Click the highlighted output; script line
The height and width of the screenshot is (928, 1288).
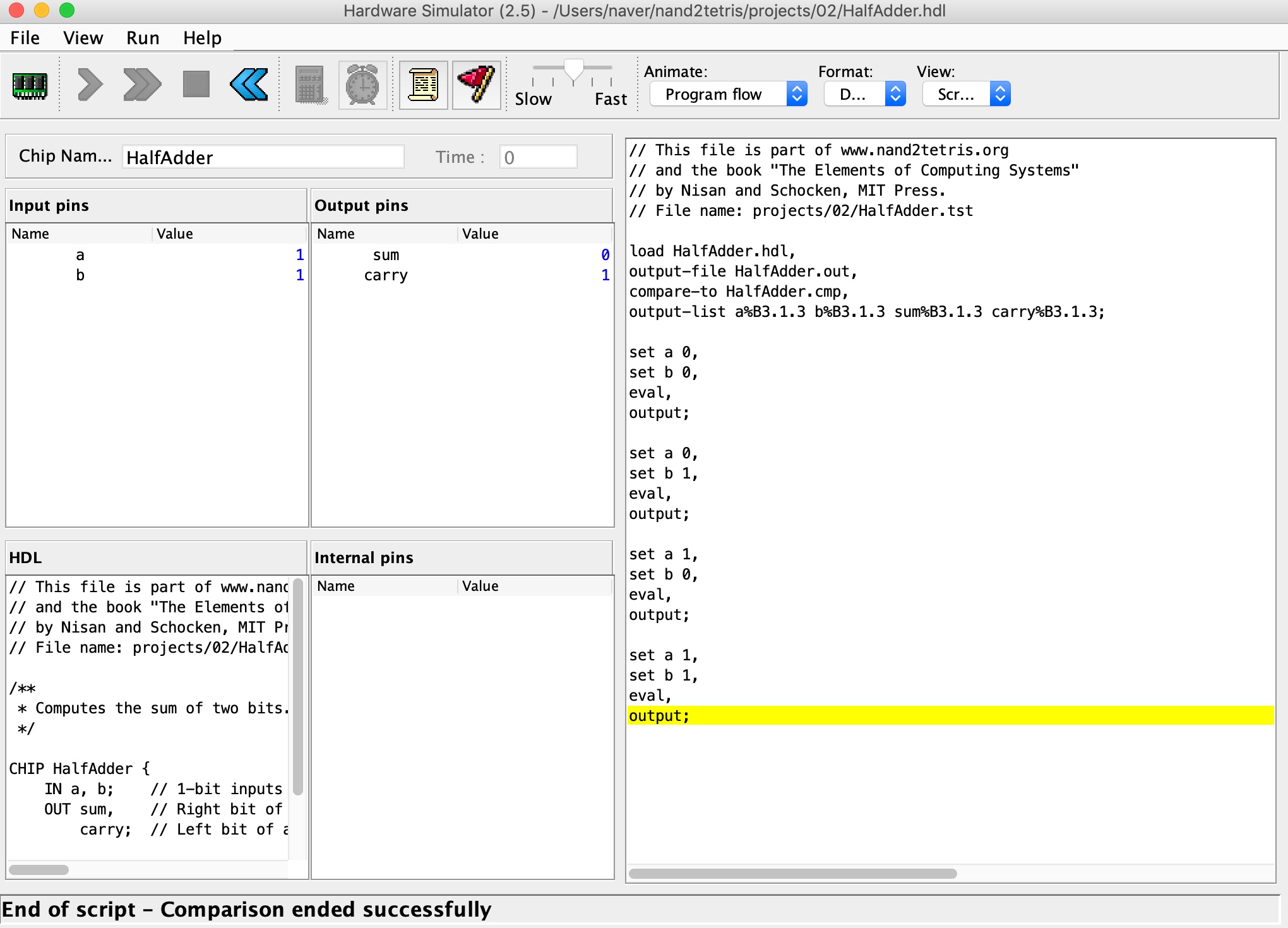(950, 715)
